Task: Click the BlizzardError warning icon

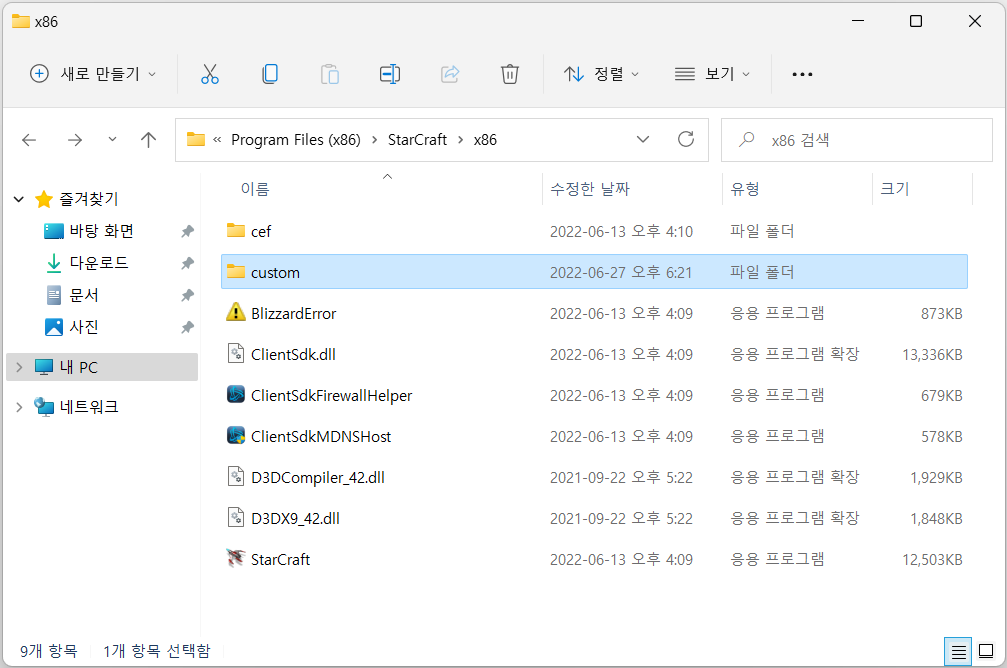Action: tap(236, 313)
